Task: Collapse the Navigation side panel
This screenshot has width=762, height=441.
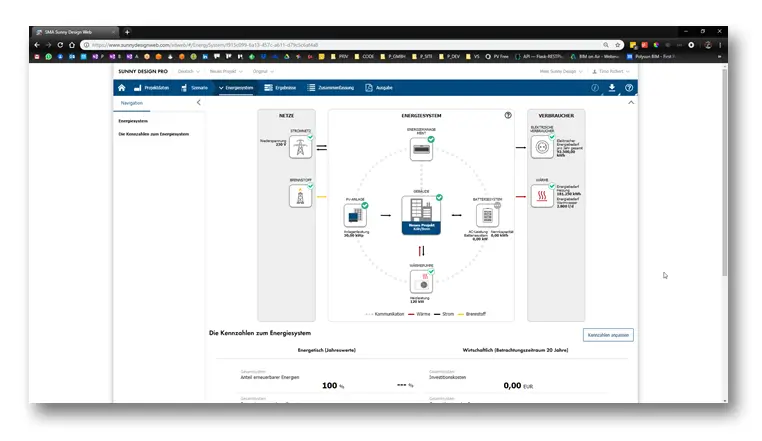Action: tap(198, 103)
